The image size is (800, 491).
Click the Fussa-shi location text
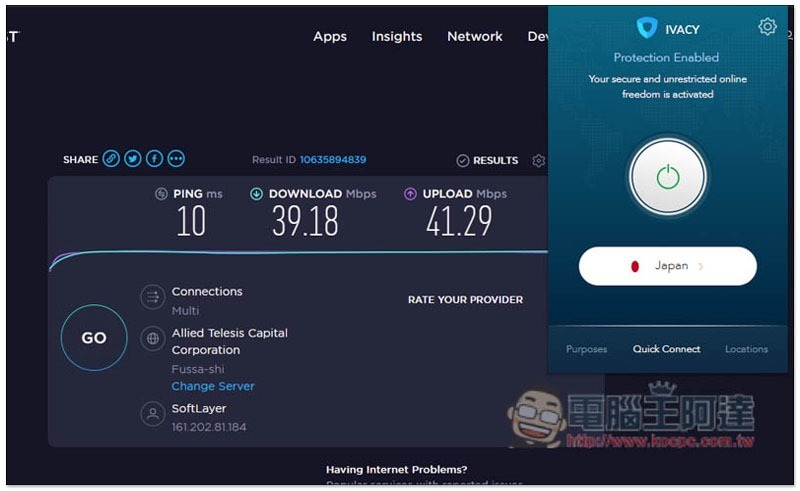tap(197, 369)
